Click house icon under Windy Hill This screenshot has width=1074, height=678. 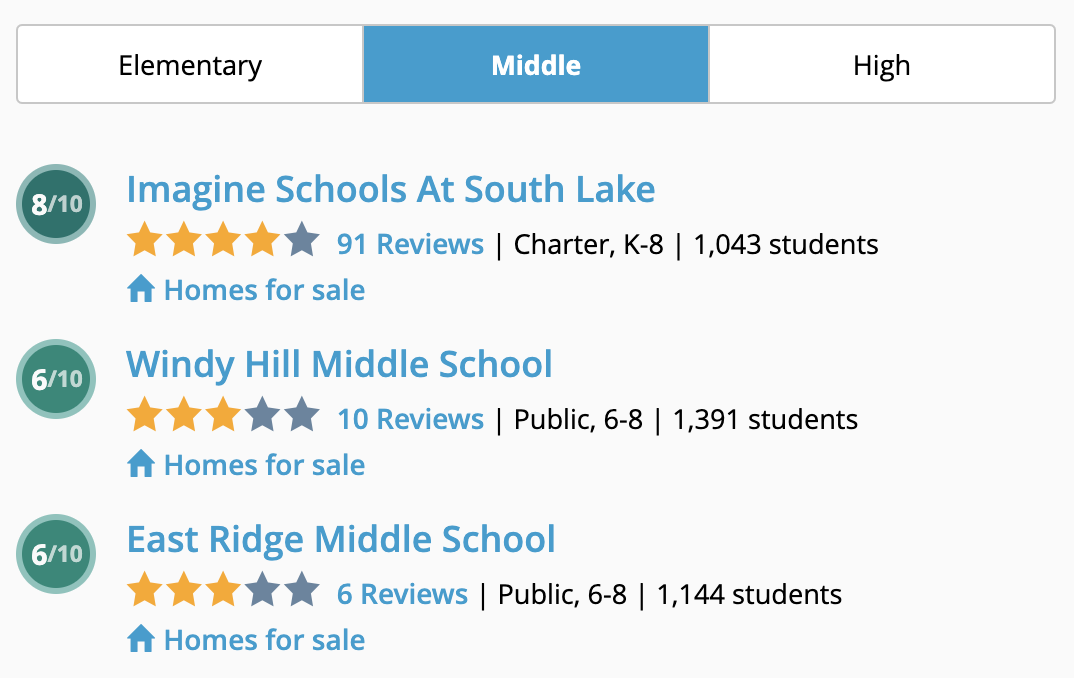click(x=141, y=464)
